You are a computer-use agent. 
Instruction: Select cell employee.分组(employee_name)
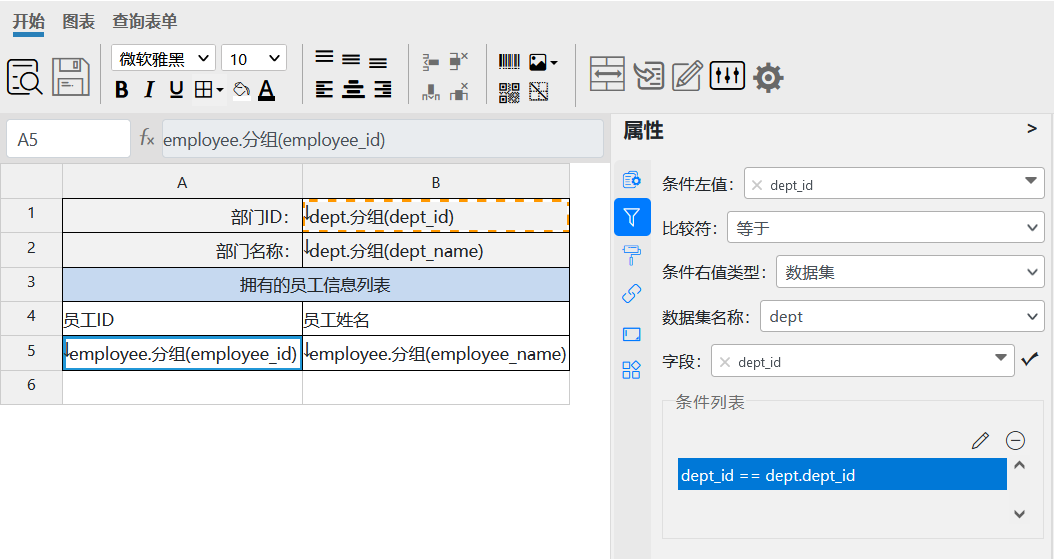click(436, 353)
